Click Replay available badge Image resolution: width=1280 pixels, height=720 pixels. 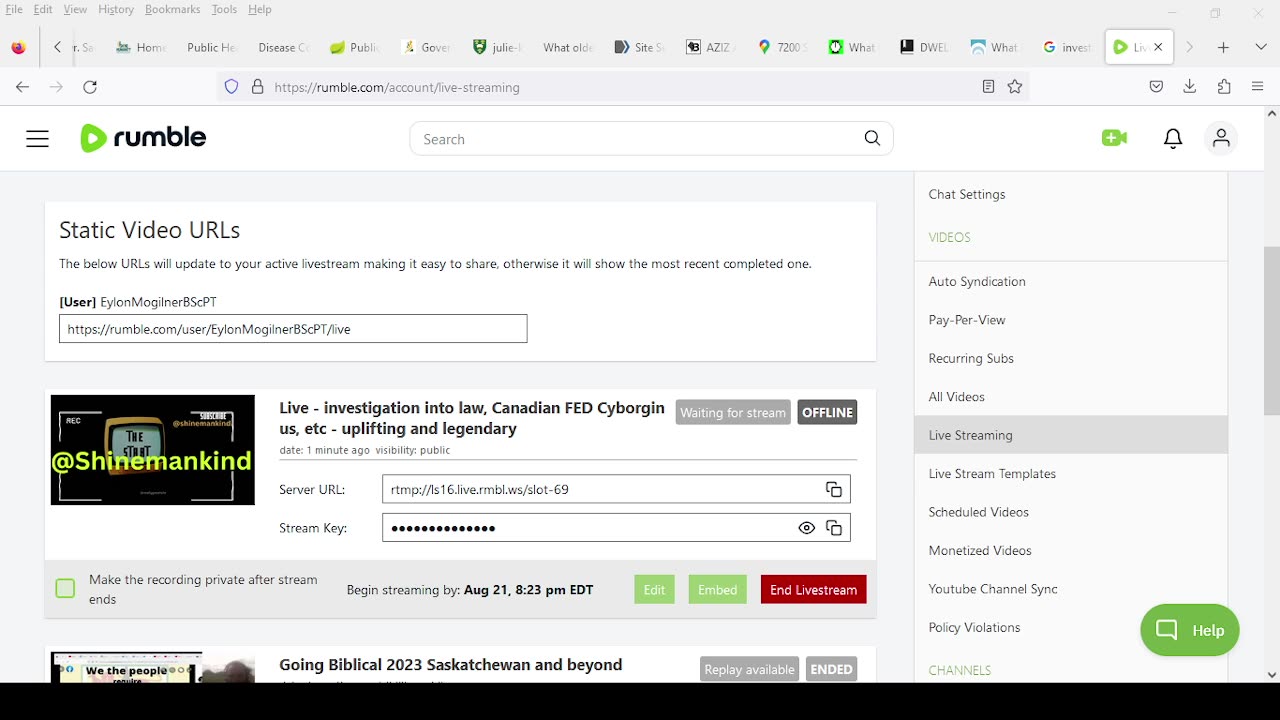(x=749, y=669)
